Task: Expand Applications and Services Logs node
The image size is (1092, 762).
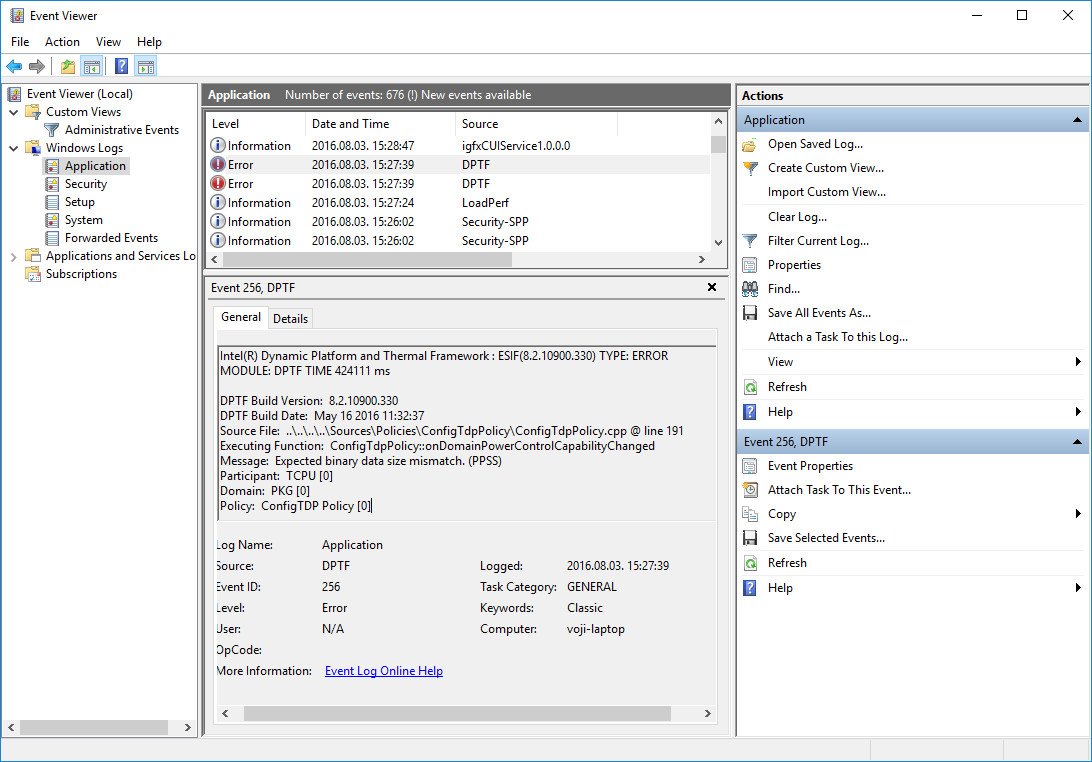Action: coord(14,256)
